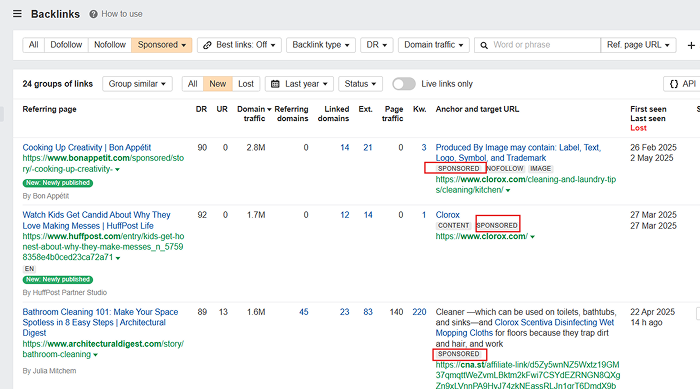Open the cna.st affiliate-link target URL
Viewport: 700px width, 389px height.
[x=528, y=375]
